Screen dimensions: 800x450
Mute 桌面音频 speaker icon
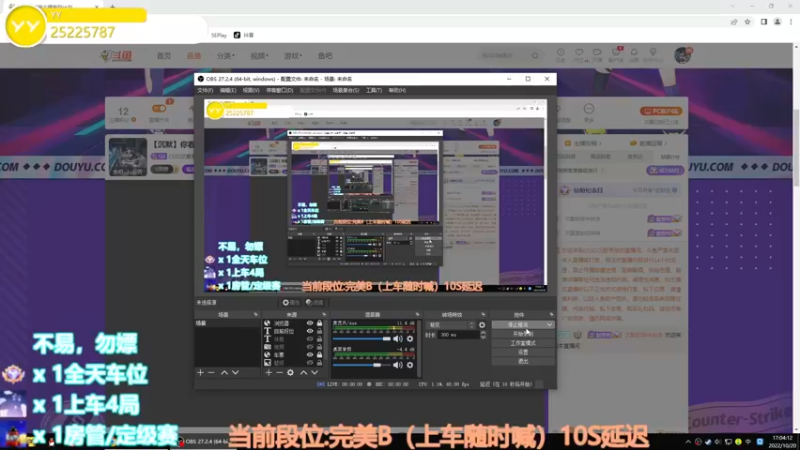click(398, 365)
